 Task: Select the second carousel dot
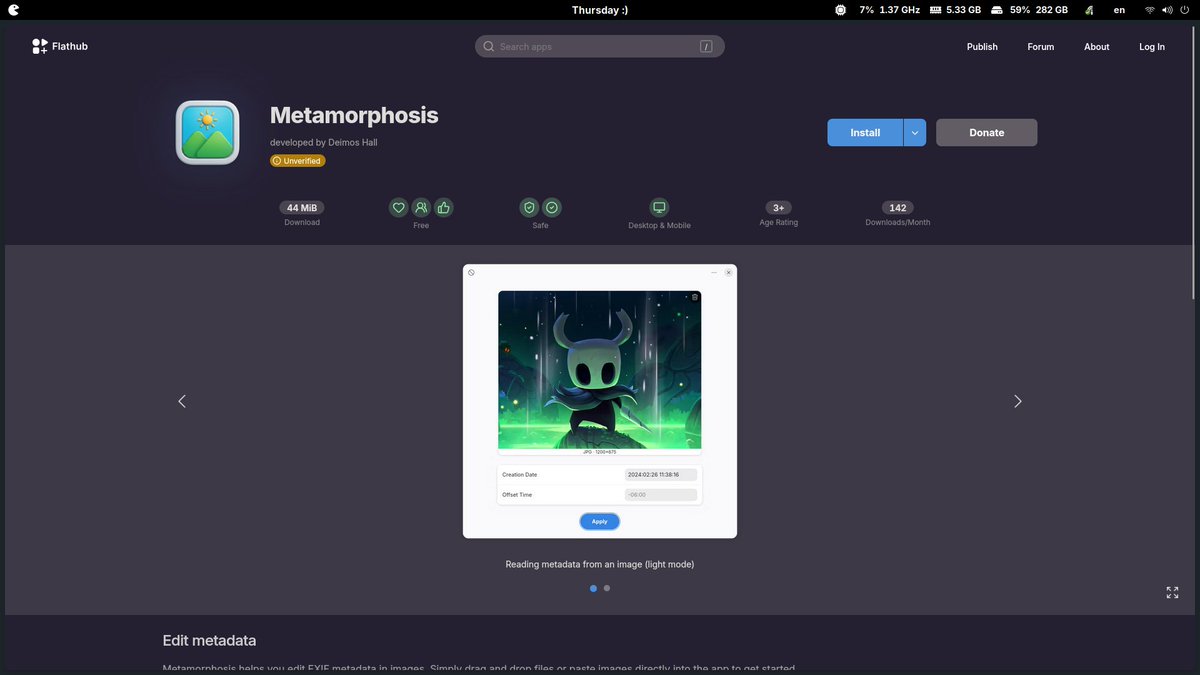pyautogui.click(x=607, y=588)
